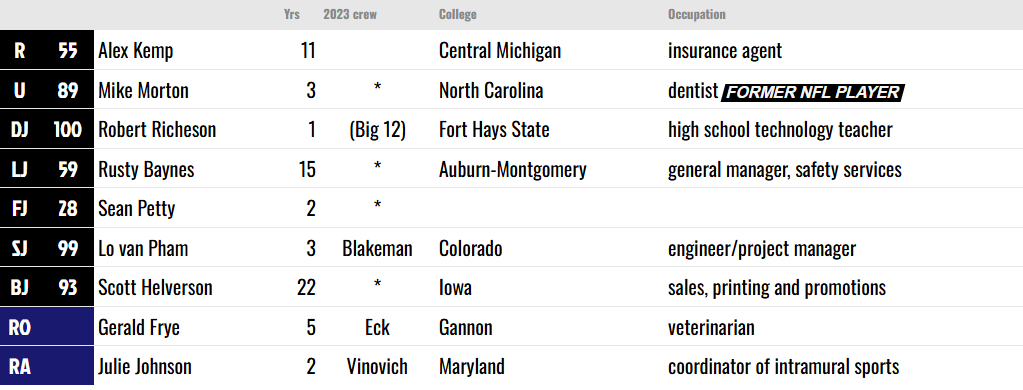Click the Occupation column header

696,14
